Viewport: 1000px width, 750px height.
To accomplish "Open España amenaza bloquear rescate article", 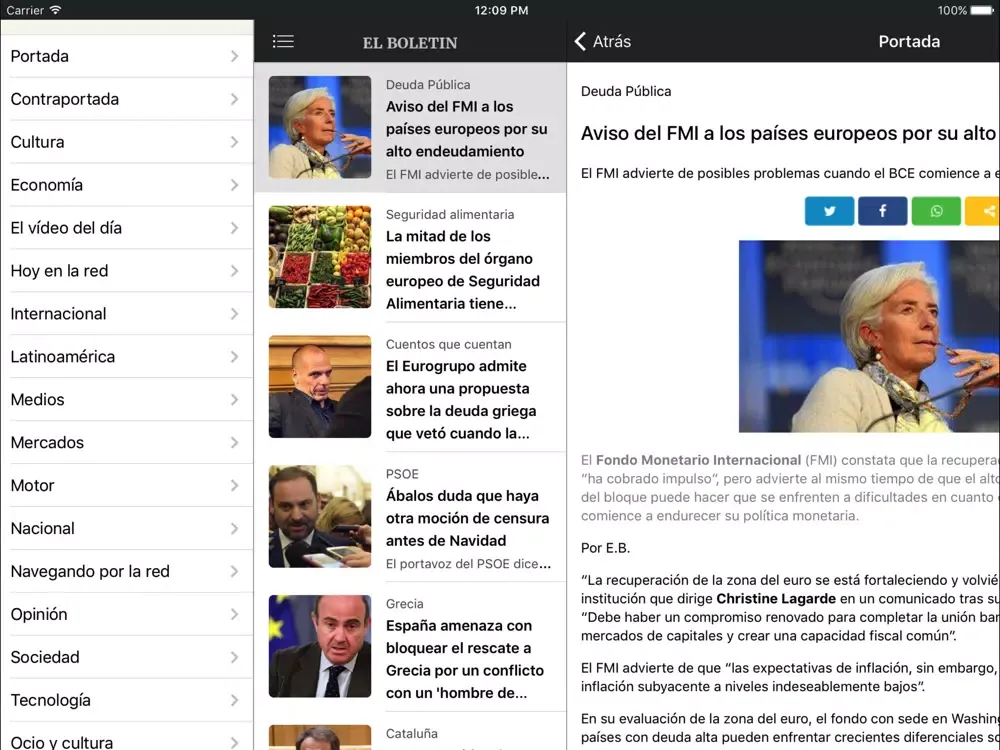I will coord(465,659).
